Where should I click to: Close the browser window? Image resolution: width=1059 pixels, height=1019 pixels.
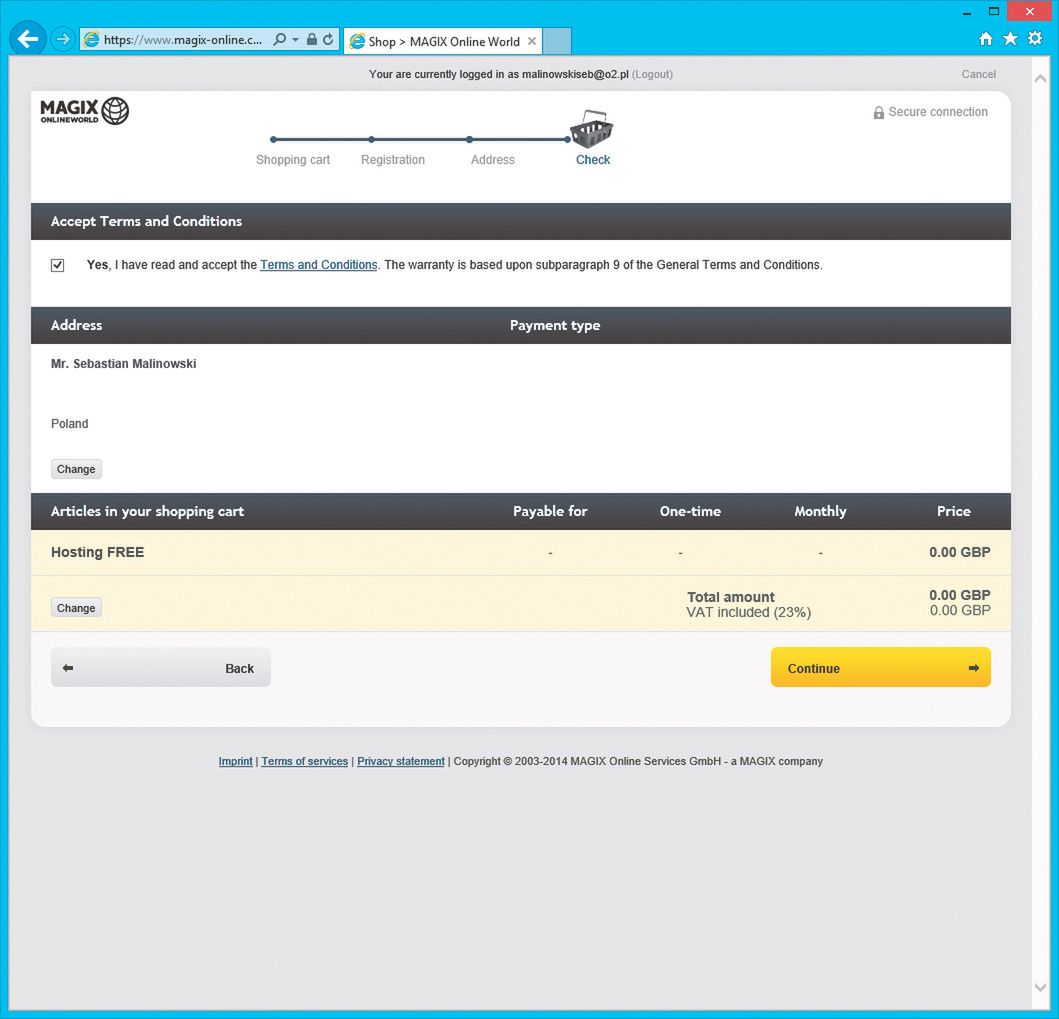pos(1029,11)
